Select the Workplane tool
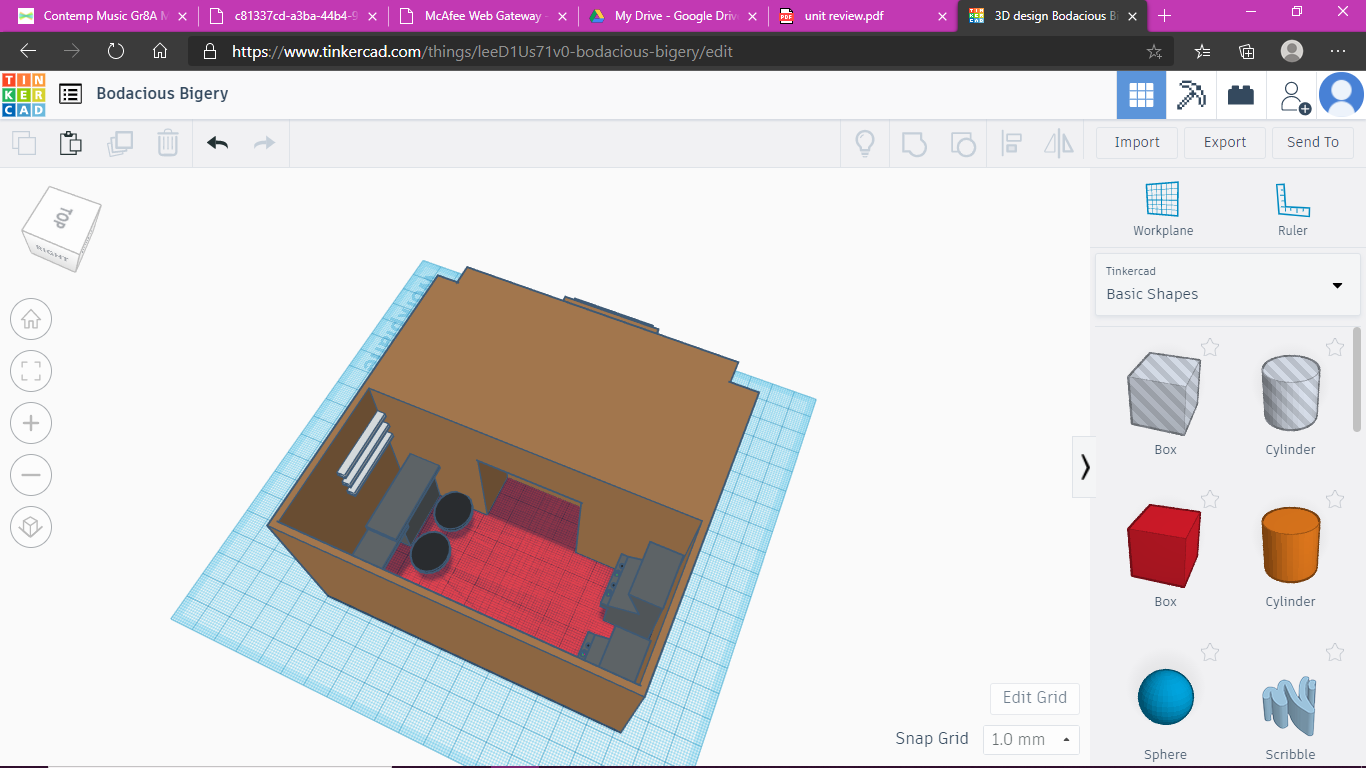Viewport: 1366px width, 768px height. [1163, 209]
